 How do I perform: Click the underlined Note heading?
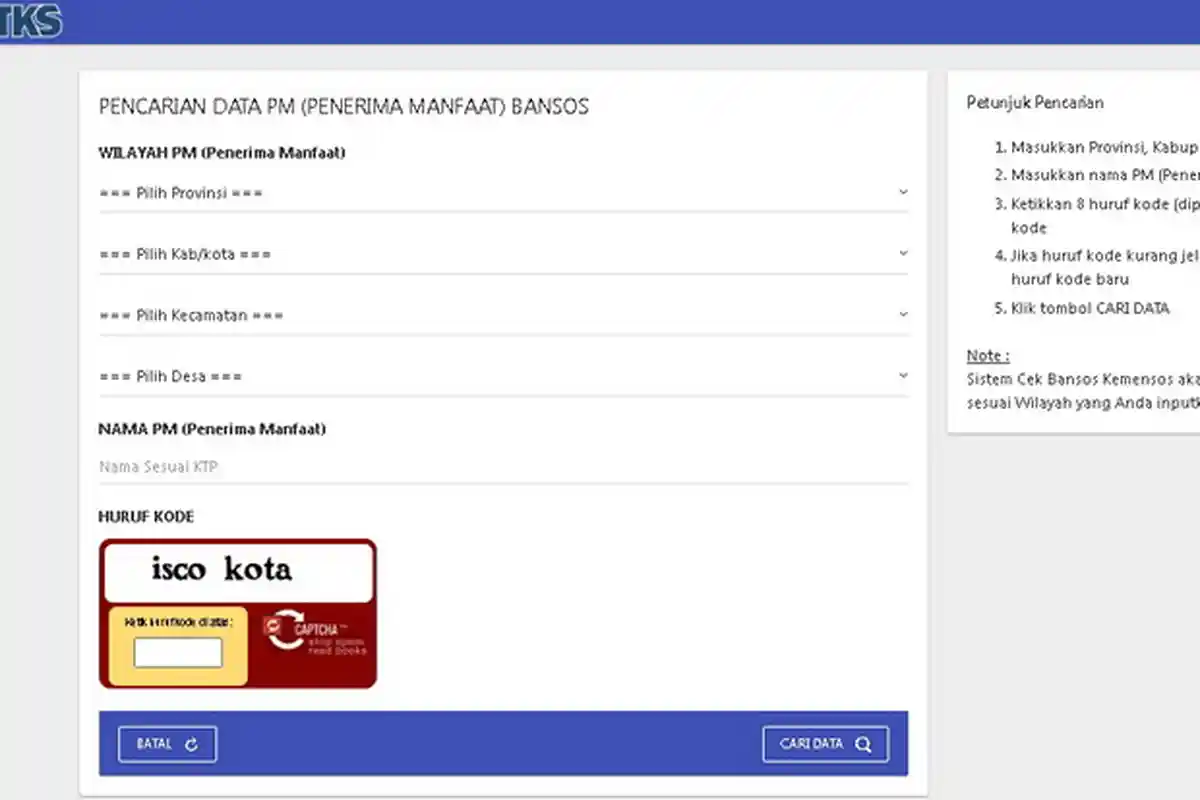[986, 355]
